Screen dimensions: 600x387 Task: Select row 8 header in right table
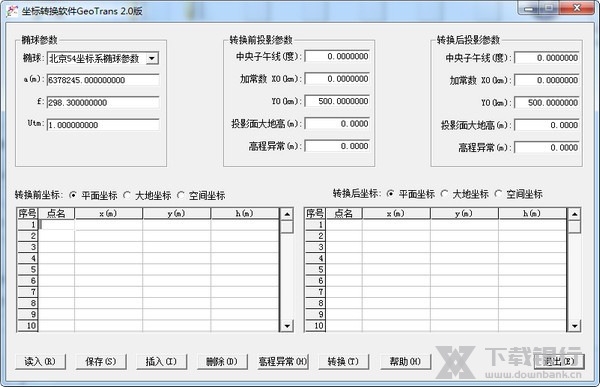(x=316, y=303)
